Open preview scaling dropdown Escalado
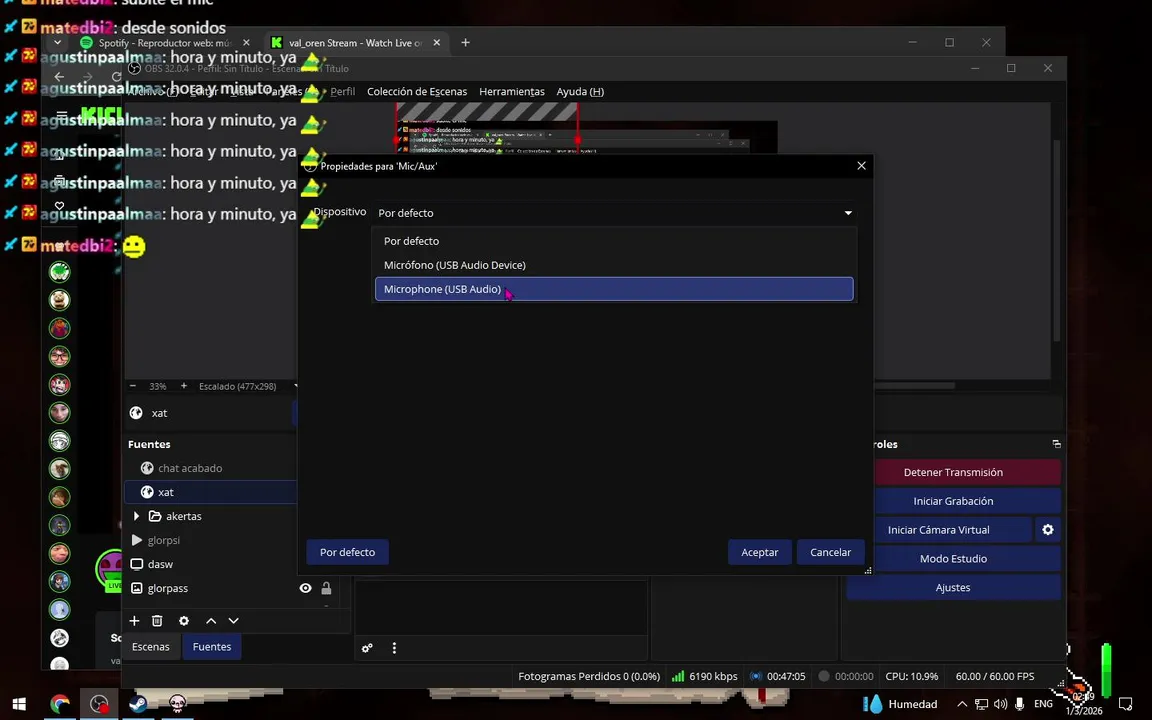 [247, 386]
